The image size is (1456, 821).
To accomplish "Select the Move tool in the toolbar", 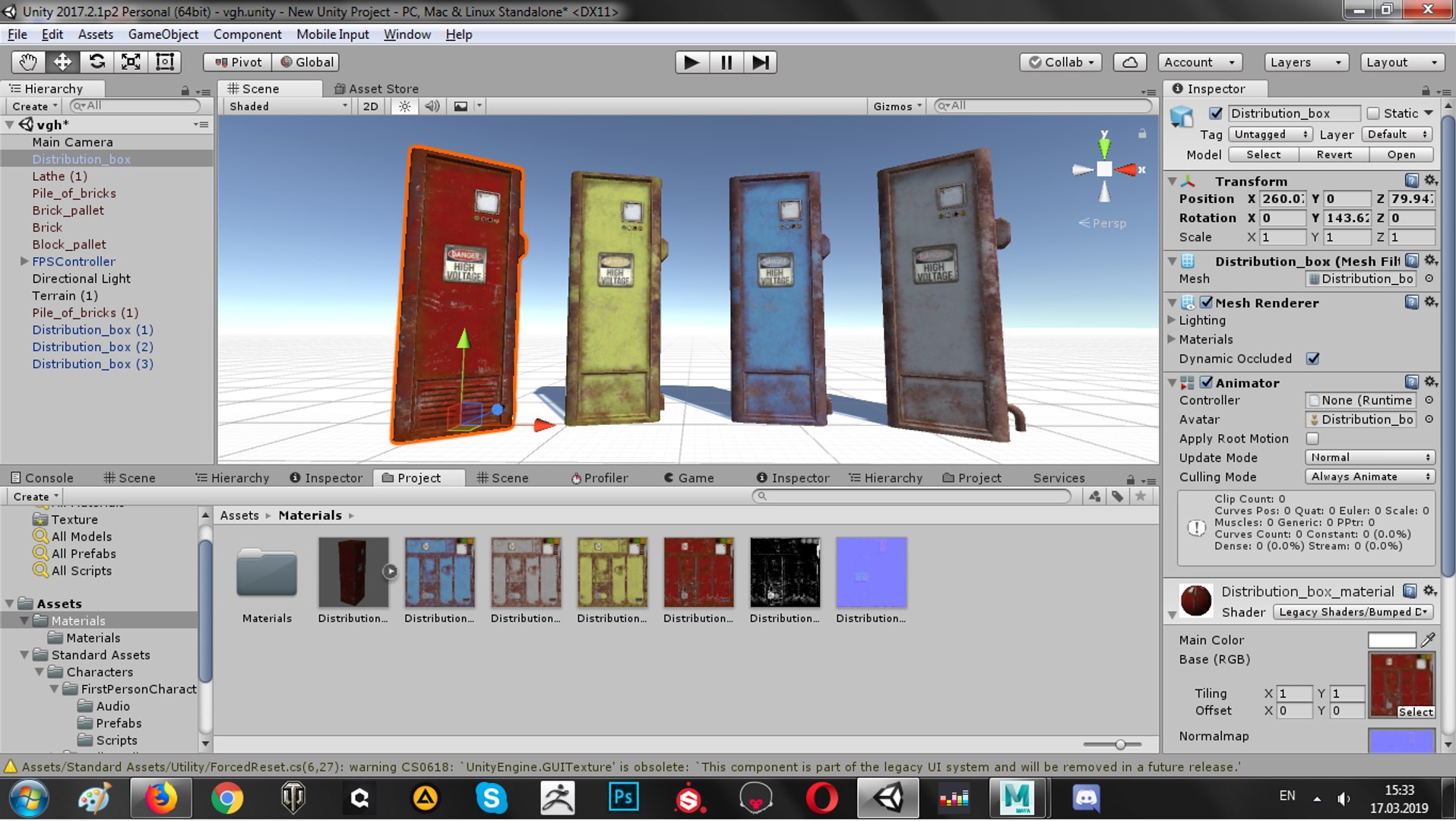I will 62,62.
